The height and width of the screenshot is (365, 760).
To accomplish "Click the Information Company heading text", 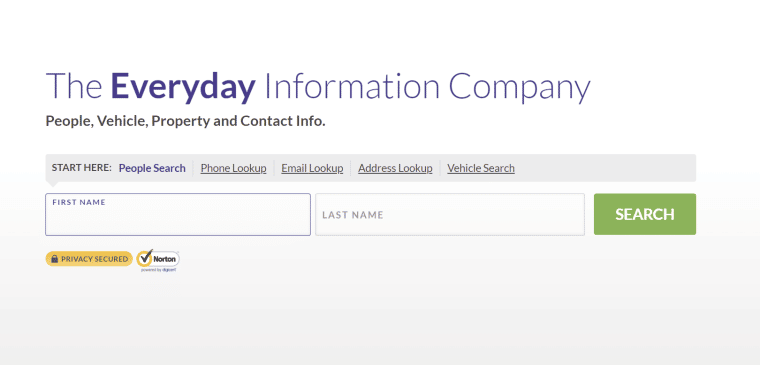I will pyautogui.click(x=427, y=86).
